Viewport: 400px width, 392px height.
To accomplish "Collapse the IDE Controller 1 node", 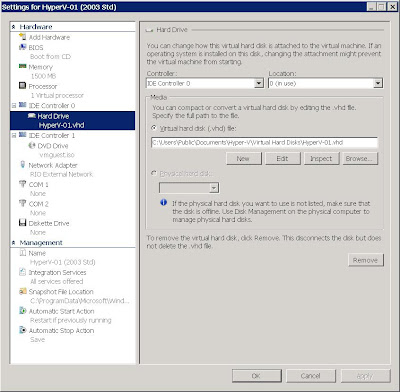I will (x=14, y=135).
